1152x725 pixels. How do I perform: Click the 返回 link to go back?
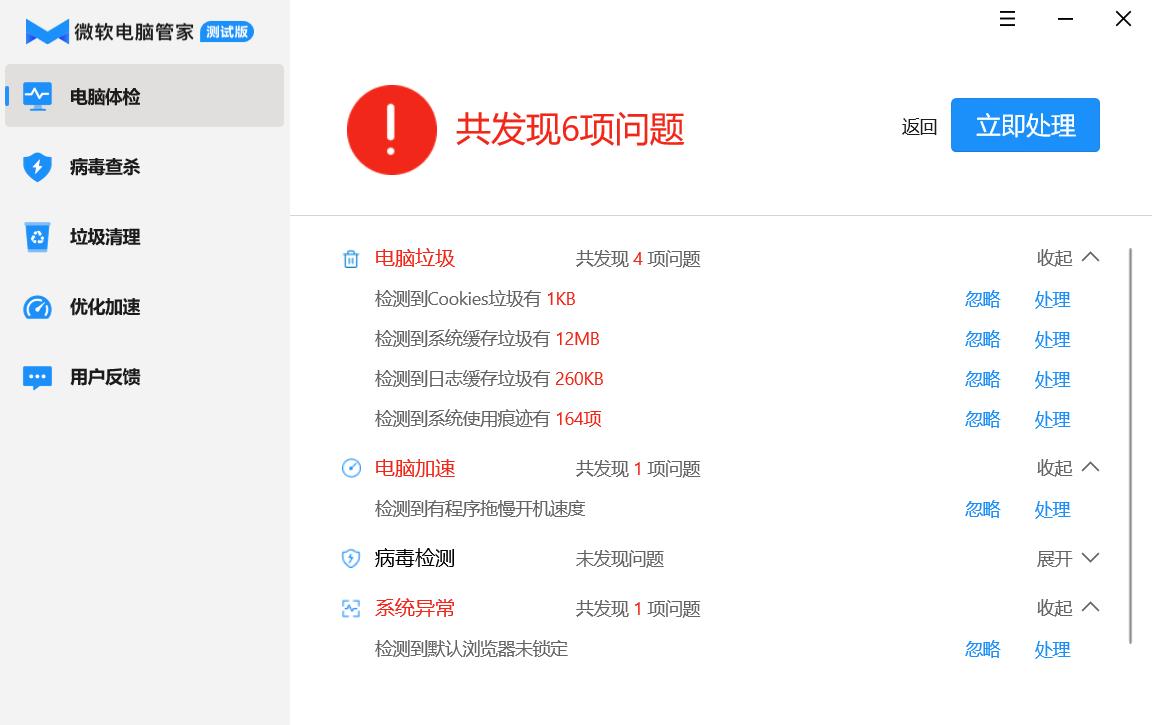tap(918, 126)
